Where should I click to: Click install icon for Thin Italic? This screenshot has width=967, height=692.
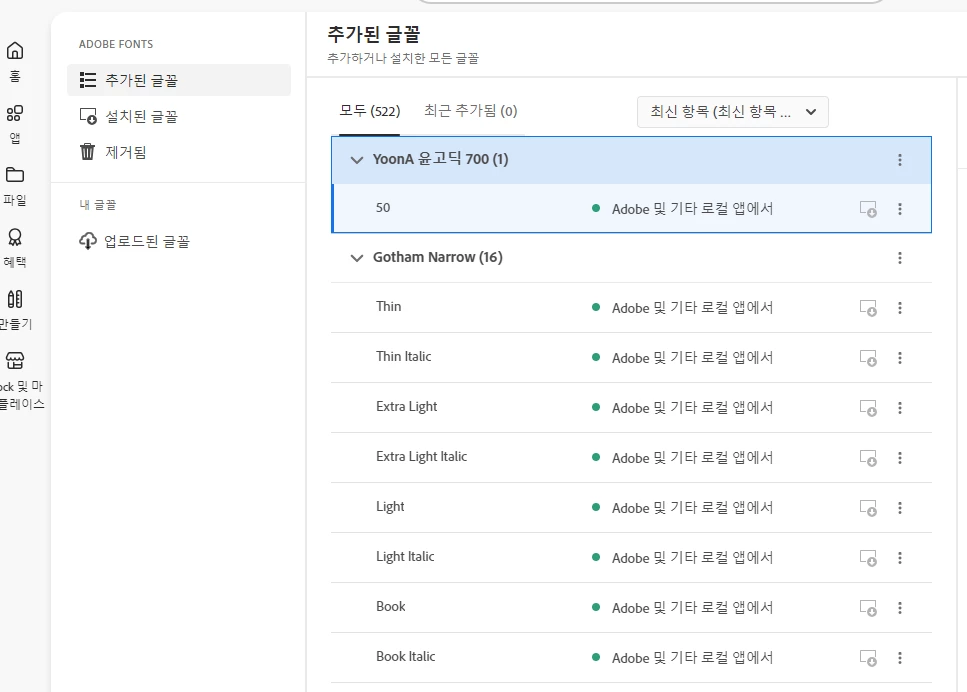pyautogui.click(x=868, y=358)
